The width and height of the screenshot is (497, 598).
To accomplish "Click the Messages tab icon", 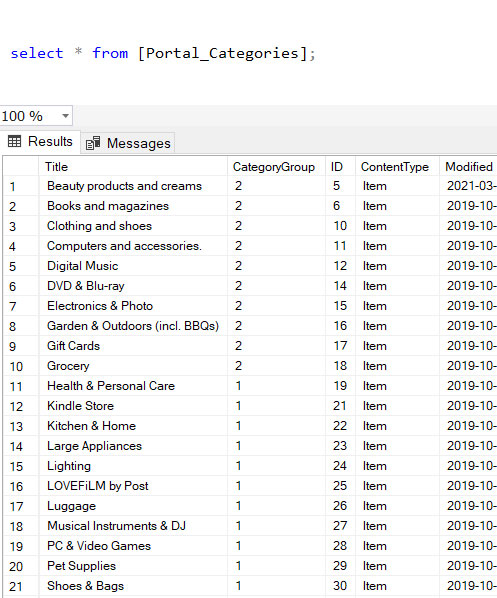I will coord(93,143).
